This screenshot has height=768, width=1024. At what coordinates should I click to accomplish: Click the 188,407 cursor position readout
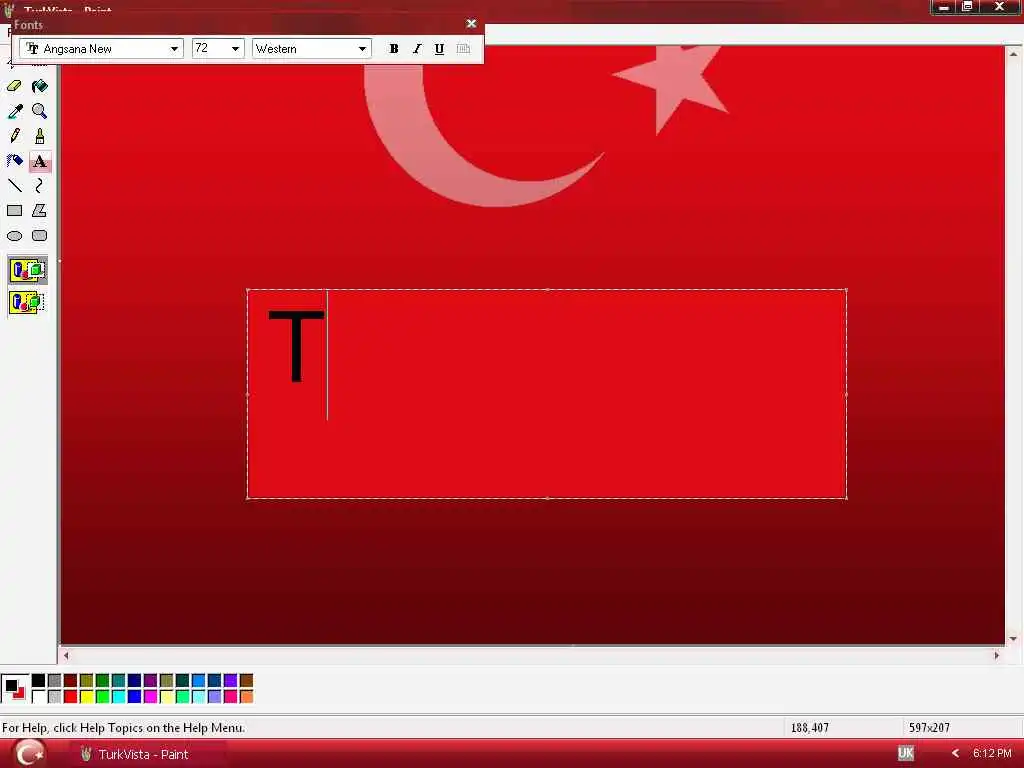click(809, 728)
